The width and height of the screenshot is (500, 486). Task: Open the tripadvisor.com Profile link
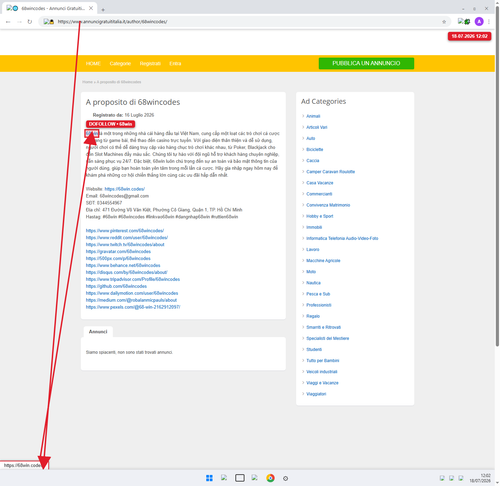[133, 279]
